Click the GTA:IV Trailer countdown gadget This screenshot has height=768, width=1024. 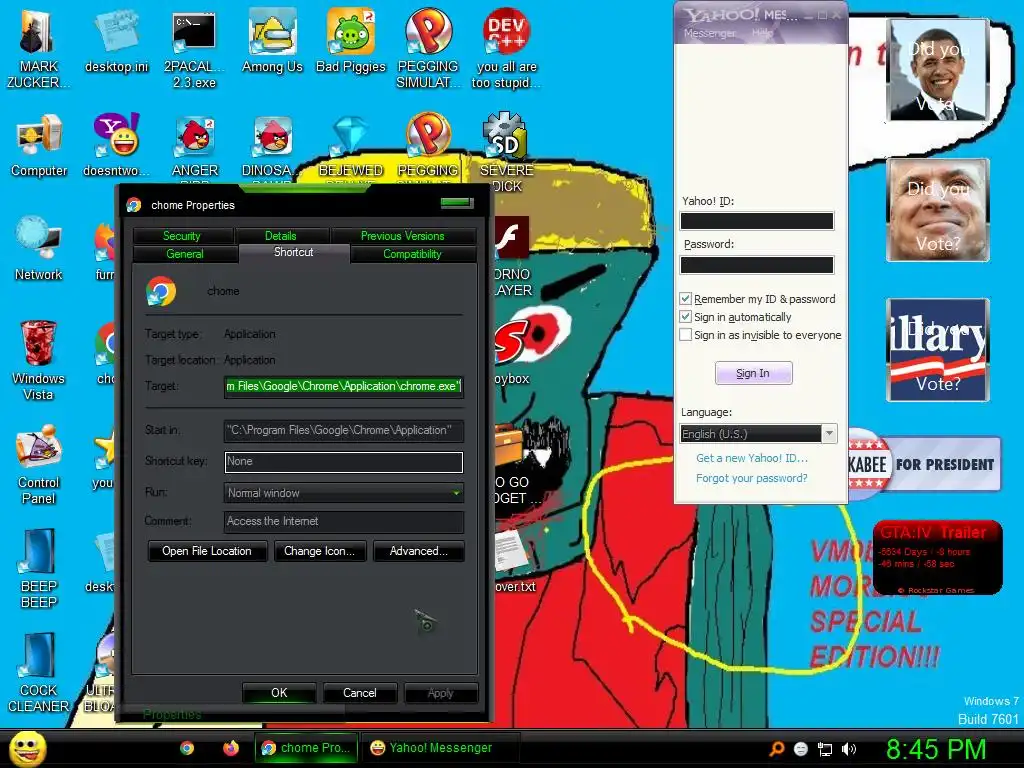click(x=938, y=557)
